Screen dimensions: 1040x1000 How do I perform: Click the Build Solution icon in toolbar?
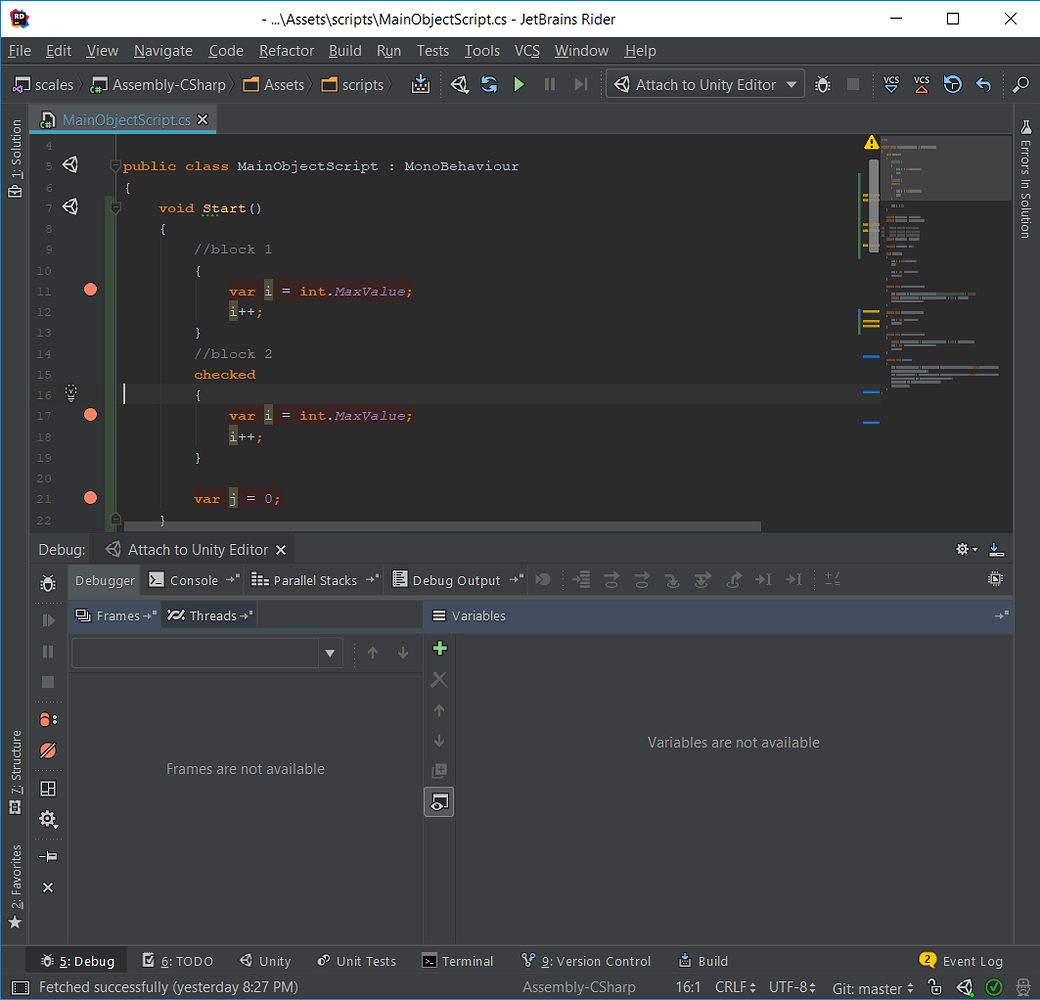(421, 85)
